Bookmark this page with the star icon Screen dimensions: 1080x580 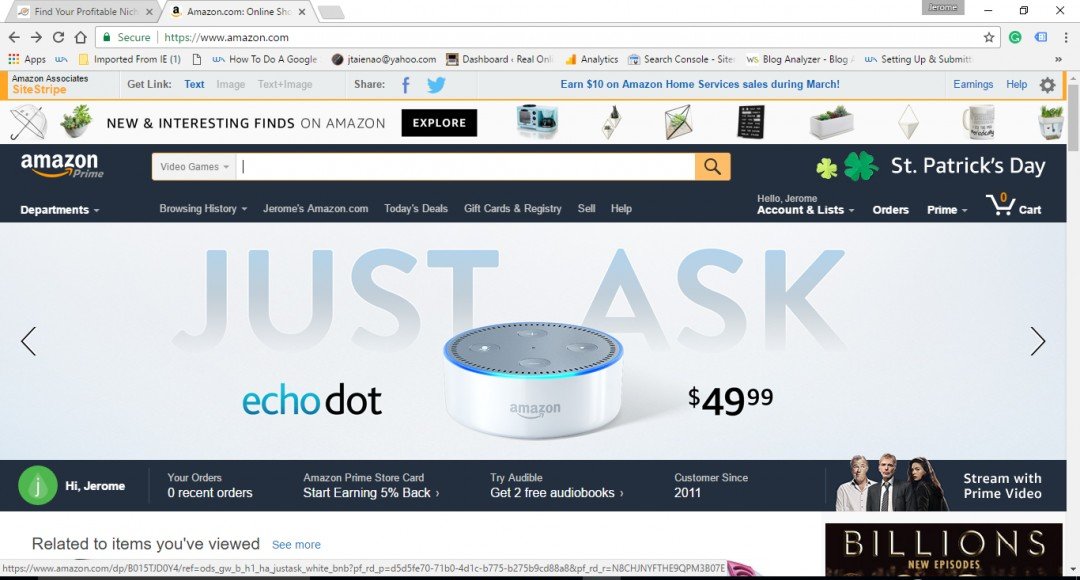[x=989, y=37]
